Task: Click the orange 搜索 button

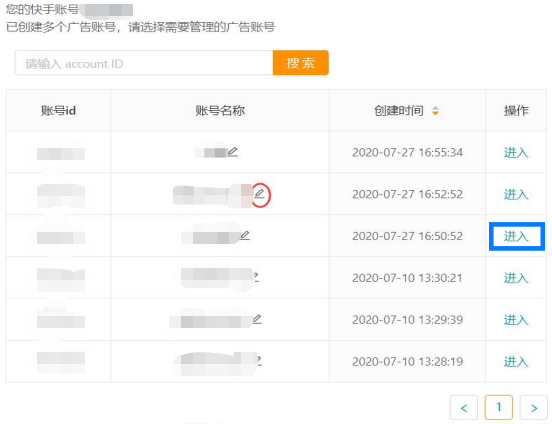Action: click(x=301, y=63)
